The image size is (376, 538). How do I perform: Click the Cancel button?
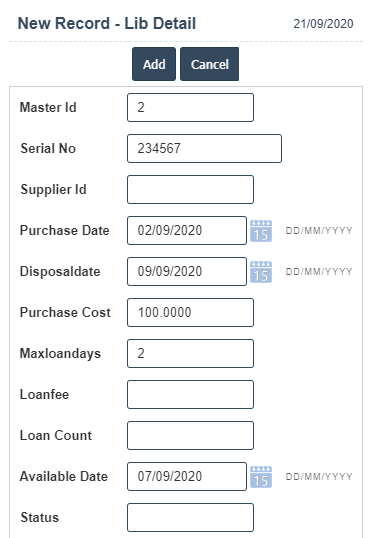pyautogui.click(x=210, y=64)
